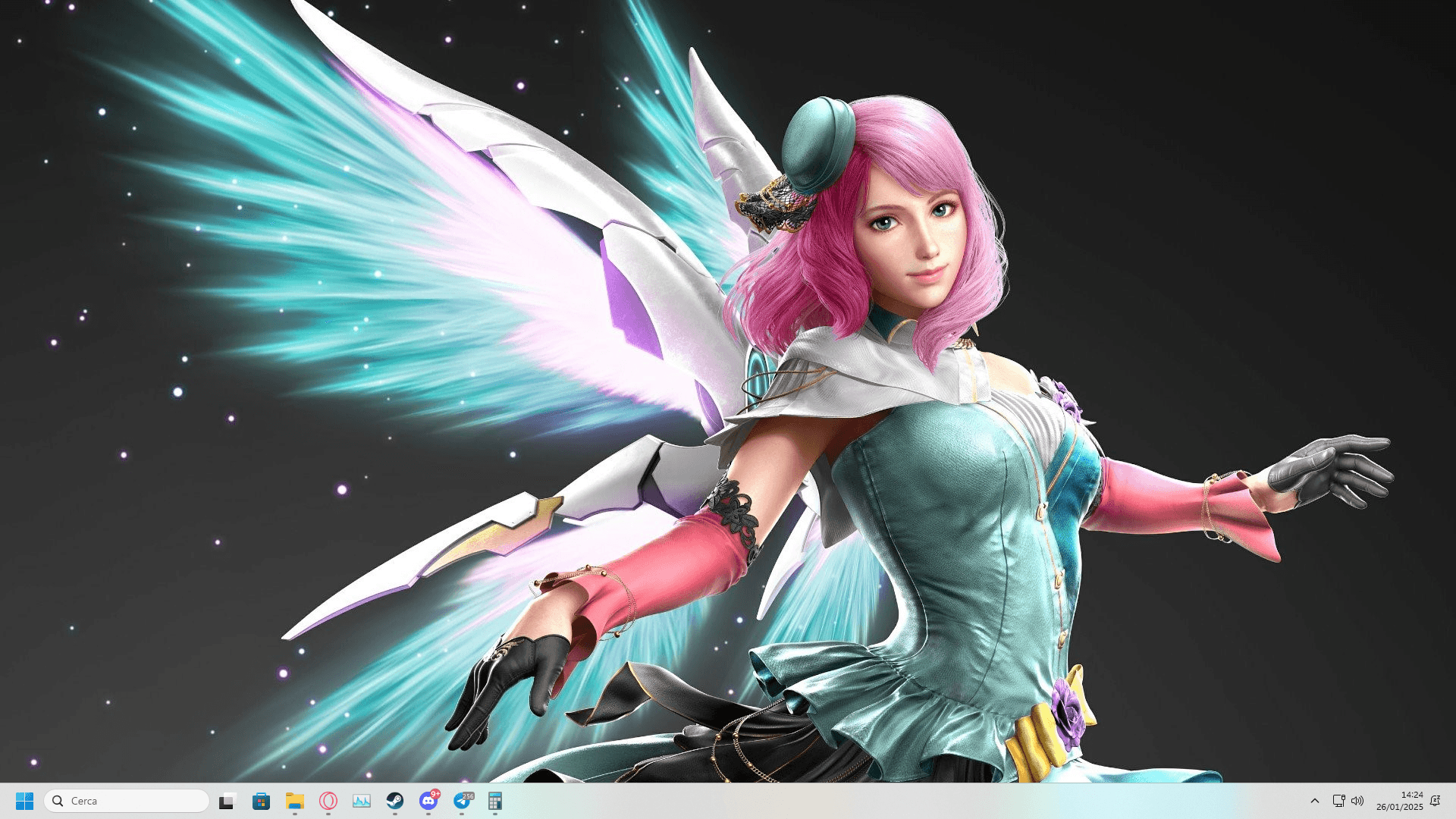Open Discord from the taskbar
The image size is (1456, 819).
[x=428, y=802]
